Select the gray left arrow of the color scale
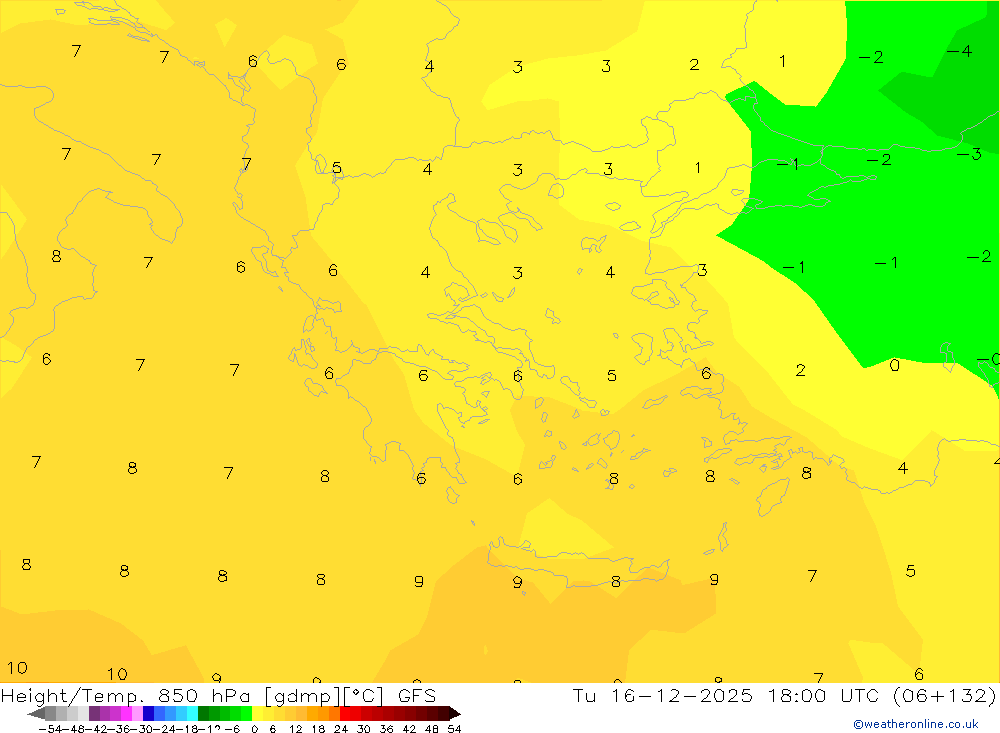 (36, 714)
